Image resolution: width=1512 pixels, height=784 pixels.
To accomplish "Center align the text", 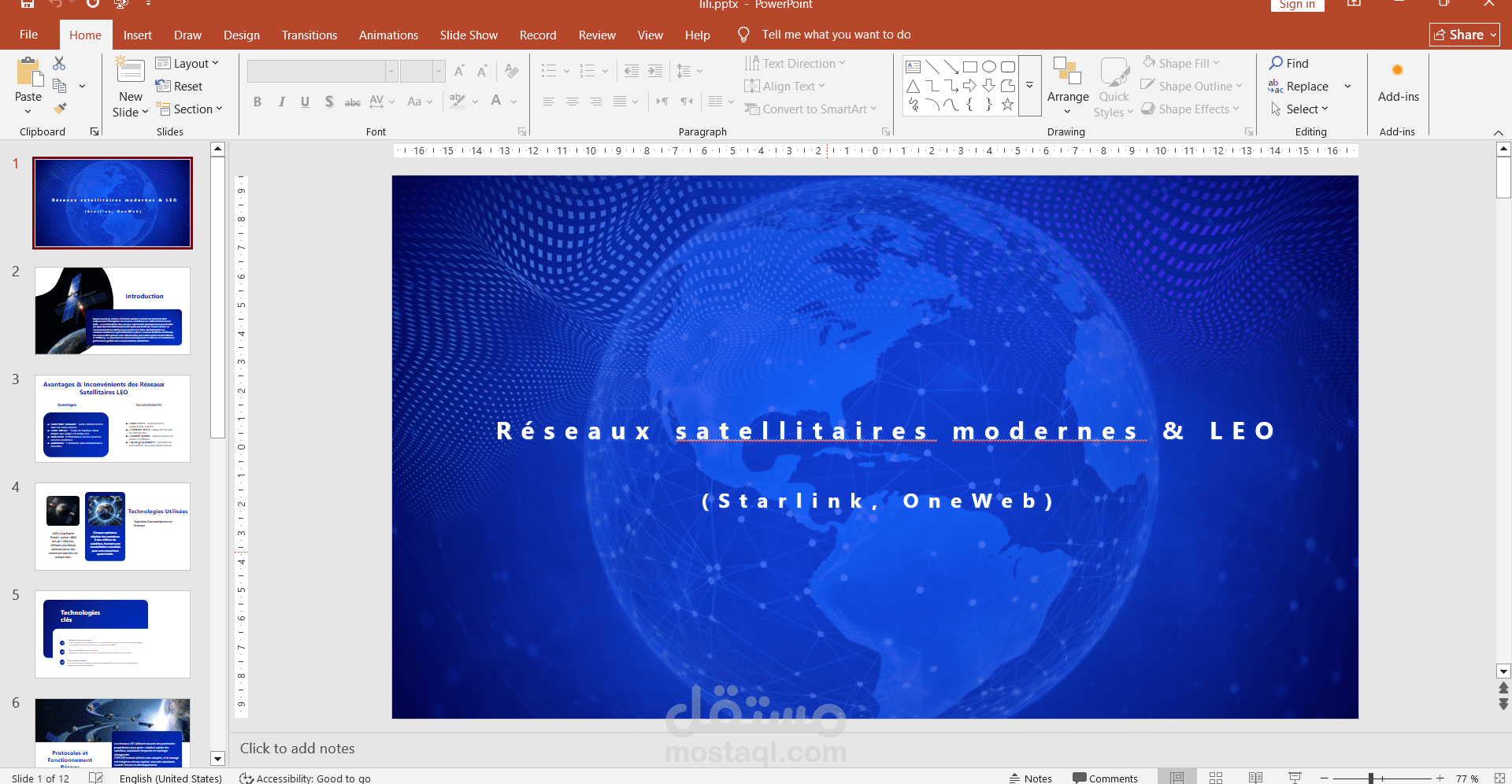I will coord(573,102).
